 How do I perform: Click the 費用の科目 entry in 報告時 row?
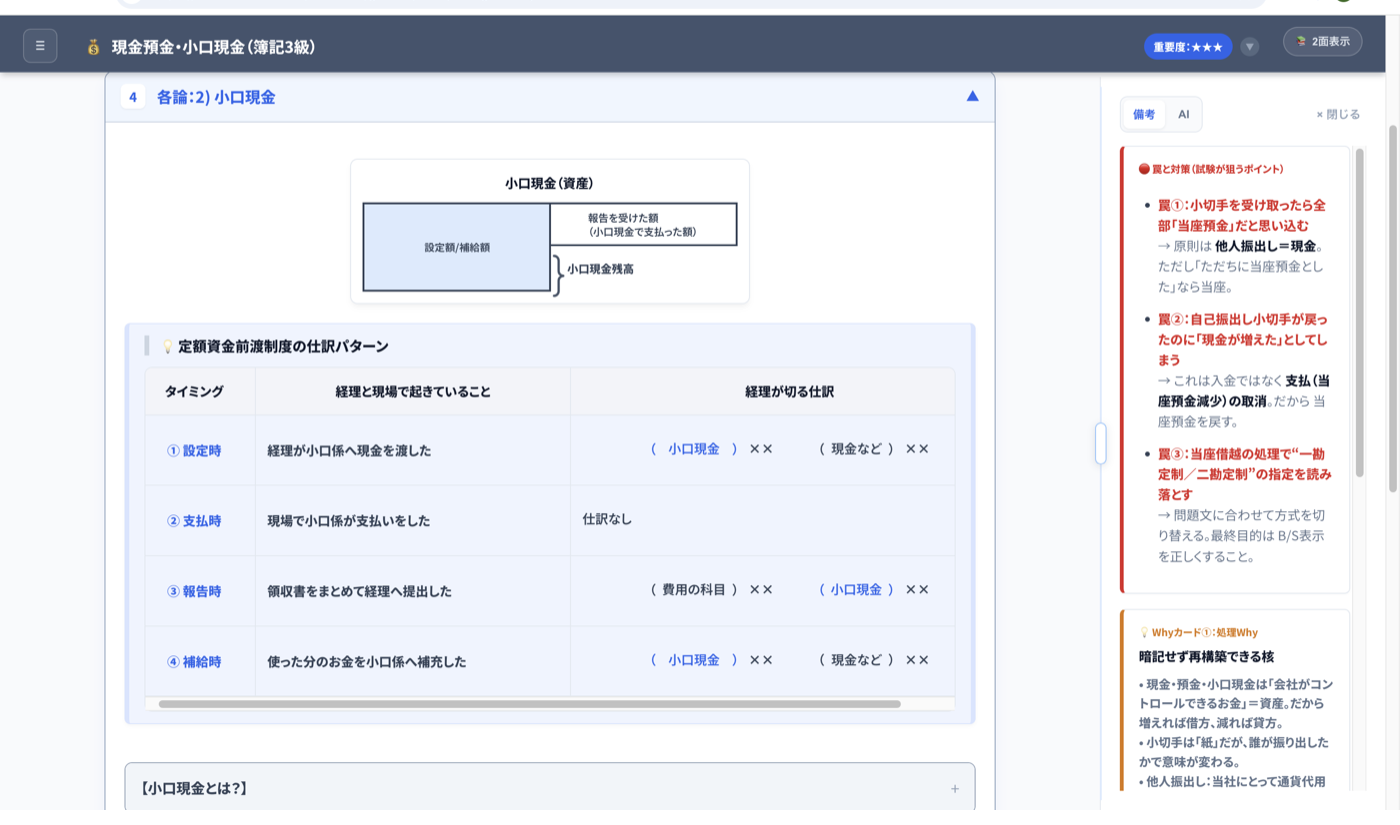click(x=694, y=590)
